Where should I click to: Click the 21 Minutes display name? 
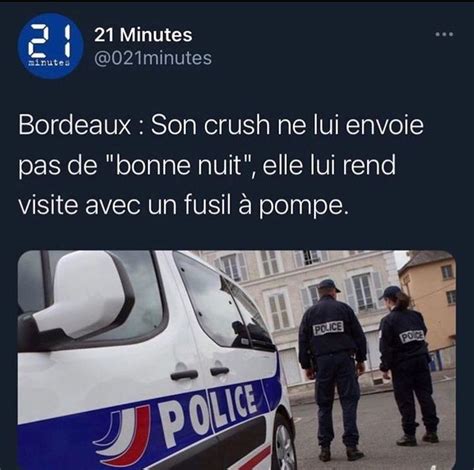click(143, 35)
